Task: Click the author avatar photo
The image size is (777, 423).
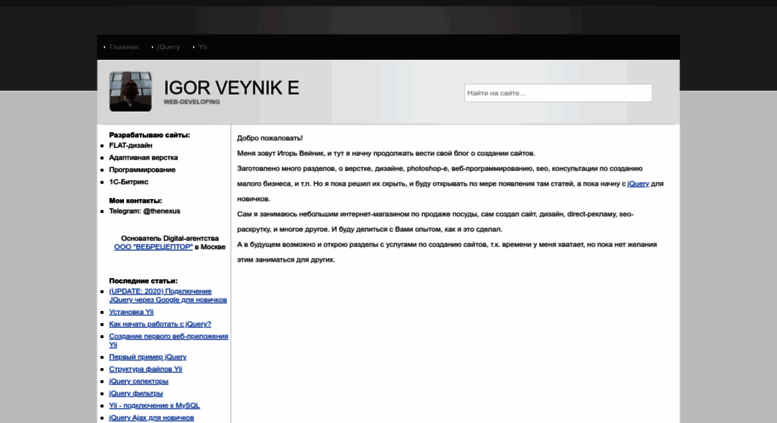Action: (130, 92)
